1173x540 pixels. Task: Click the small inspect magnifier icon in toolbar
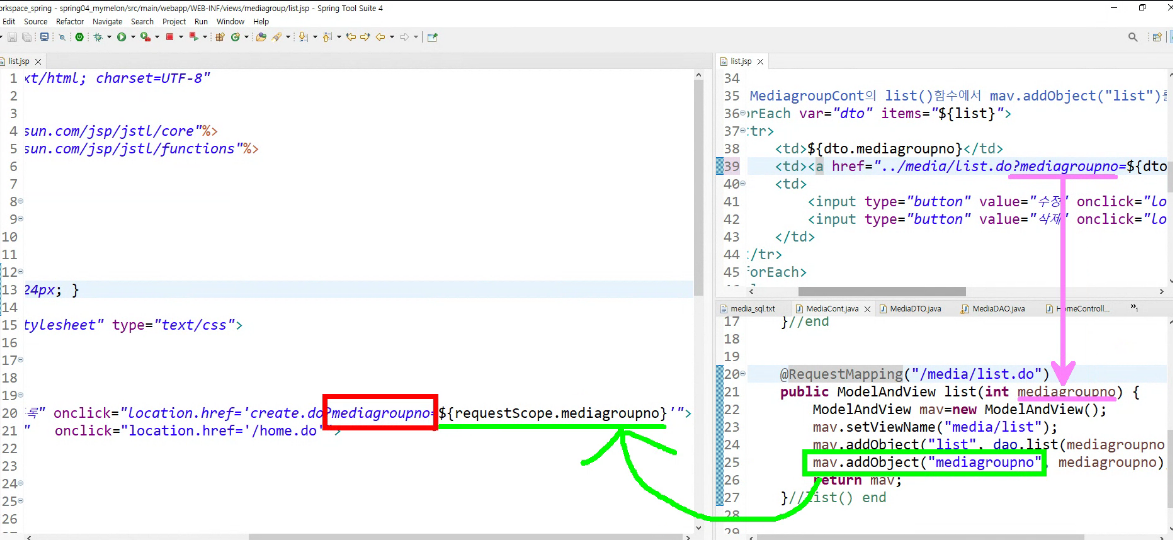pos(62,37)
